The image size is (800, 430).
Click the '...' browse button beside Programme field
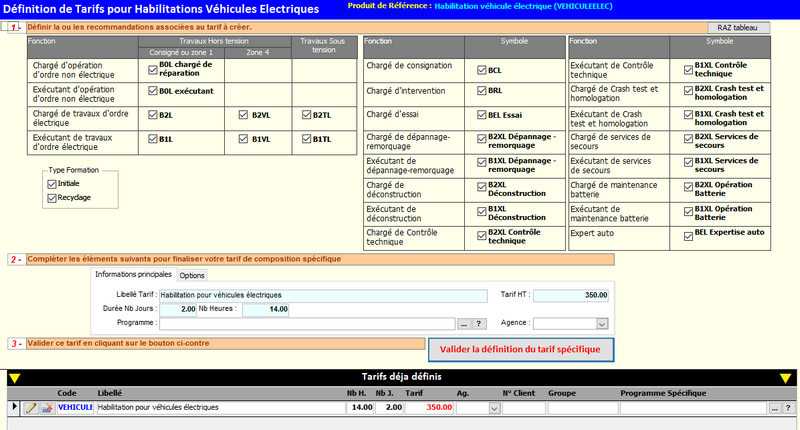(x=463, y=324)
